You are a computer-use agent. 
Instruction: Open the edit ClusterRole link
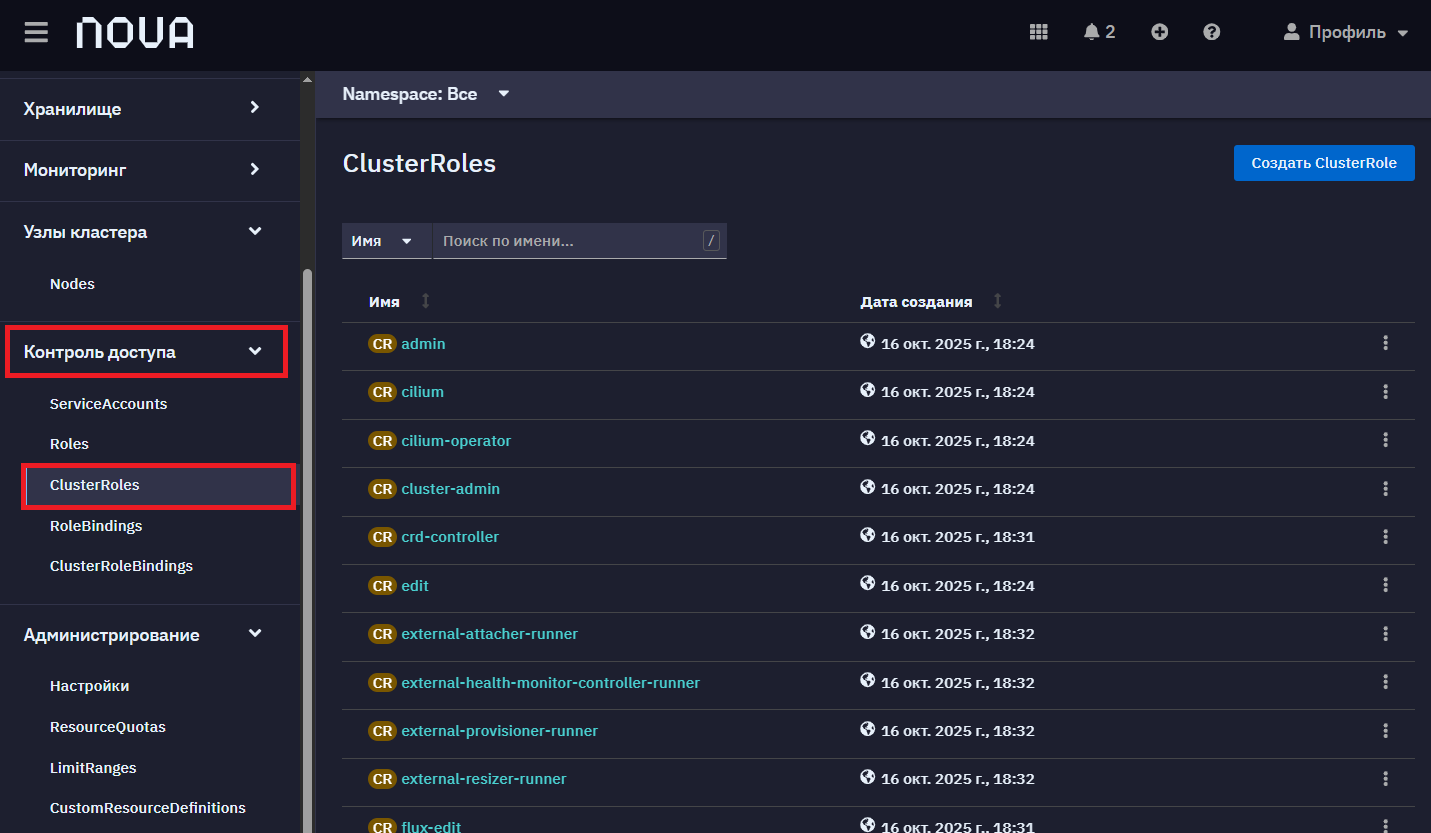click(x=415, y=586)
